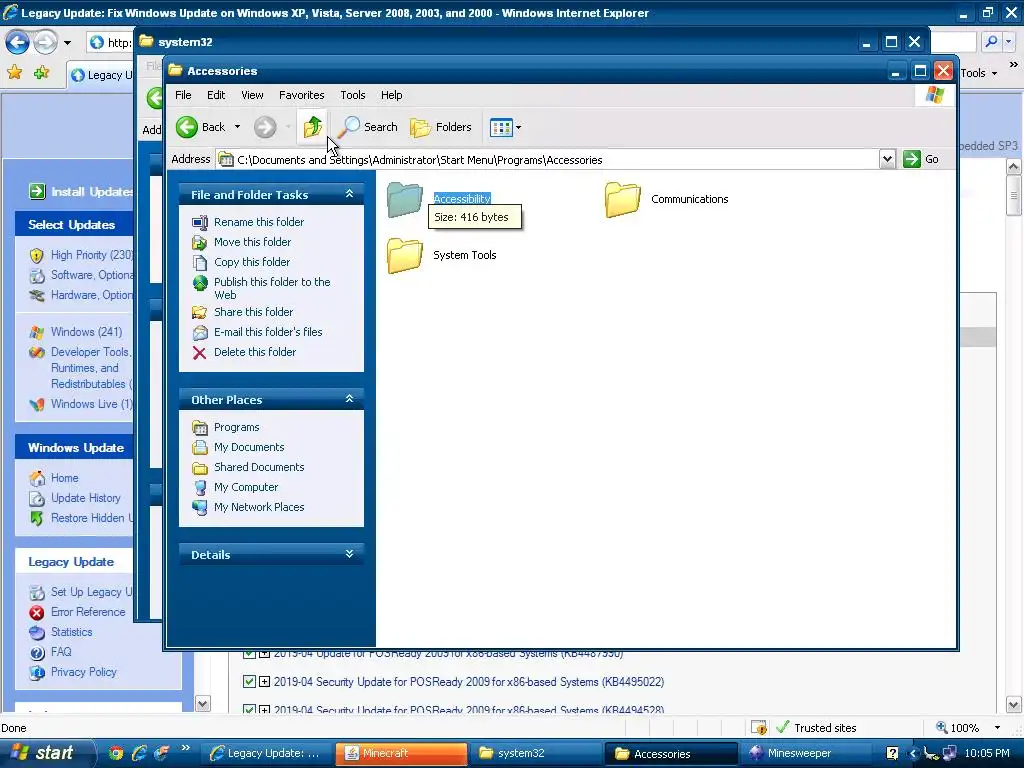Open the Views toolbar icon
Viewport: 1024px width, 768px height.
pyautogui.click(x=501, y=127)
